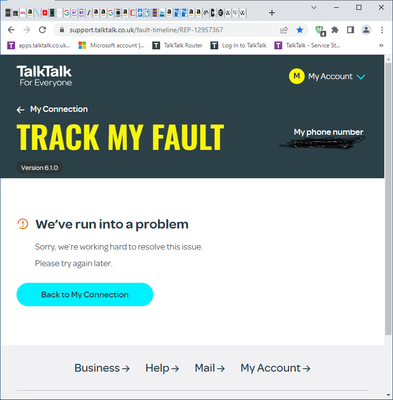
Task: Open the TalkTalk Router bookmark
Action: tap(177, 45)
